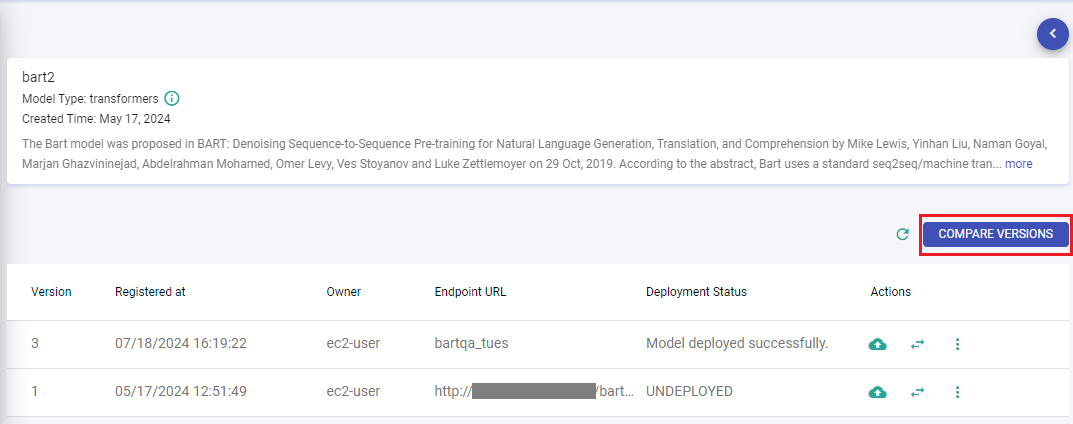Select date 05/17/2024 12:51:49
This screenshot has height=424, width=1073.
(181, 391)
